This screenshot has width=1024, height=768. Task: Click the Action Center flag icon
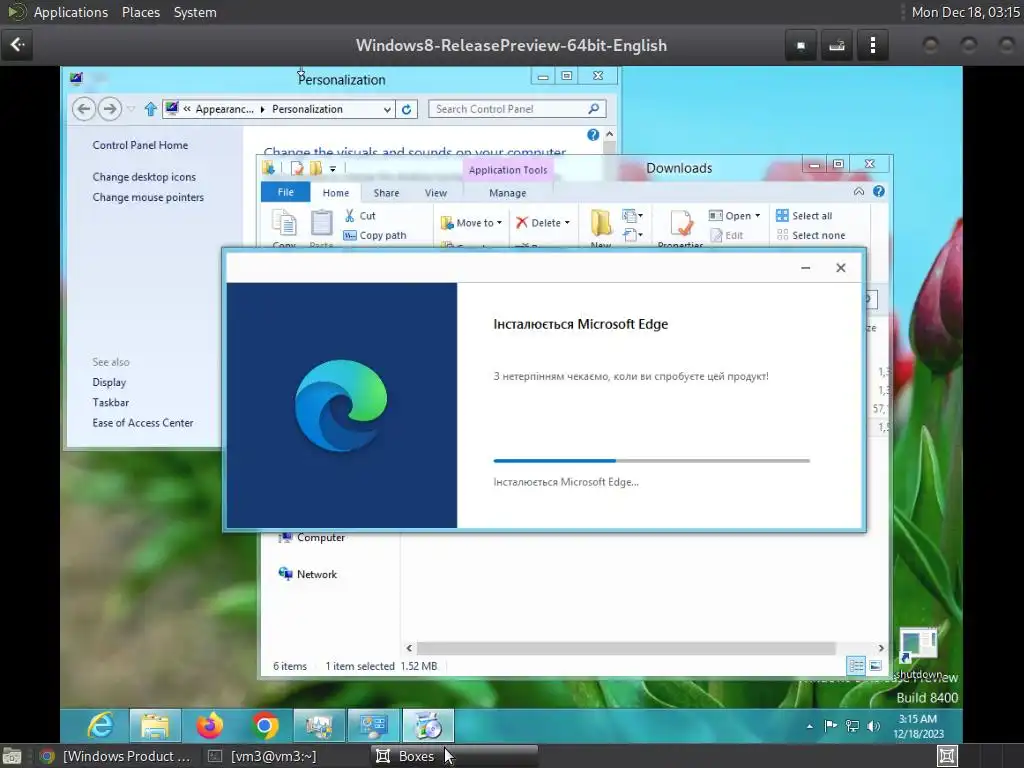(x=831, y=726)
